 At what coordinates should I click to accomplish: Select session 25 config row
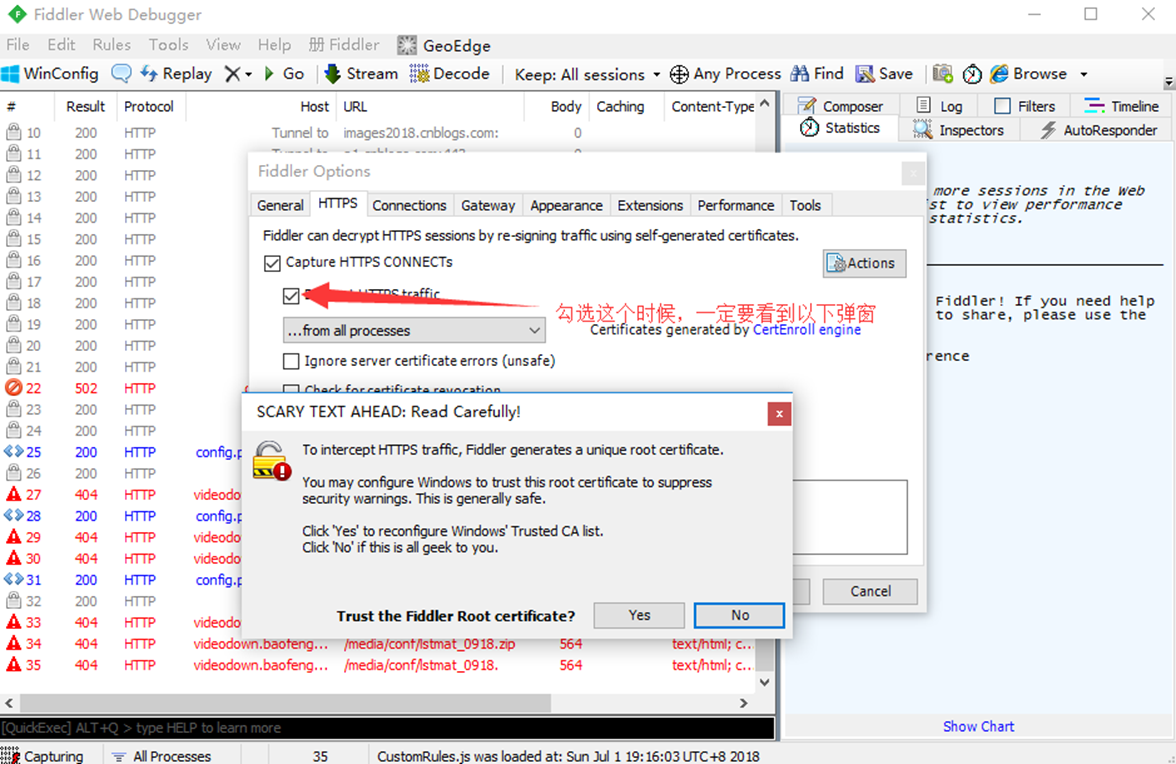tap(124, 452)
